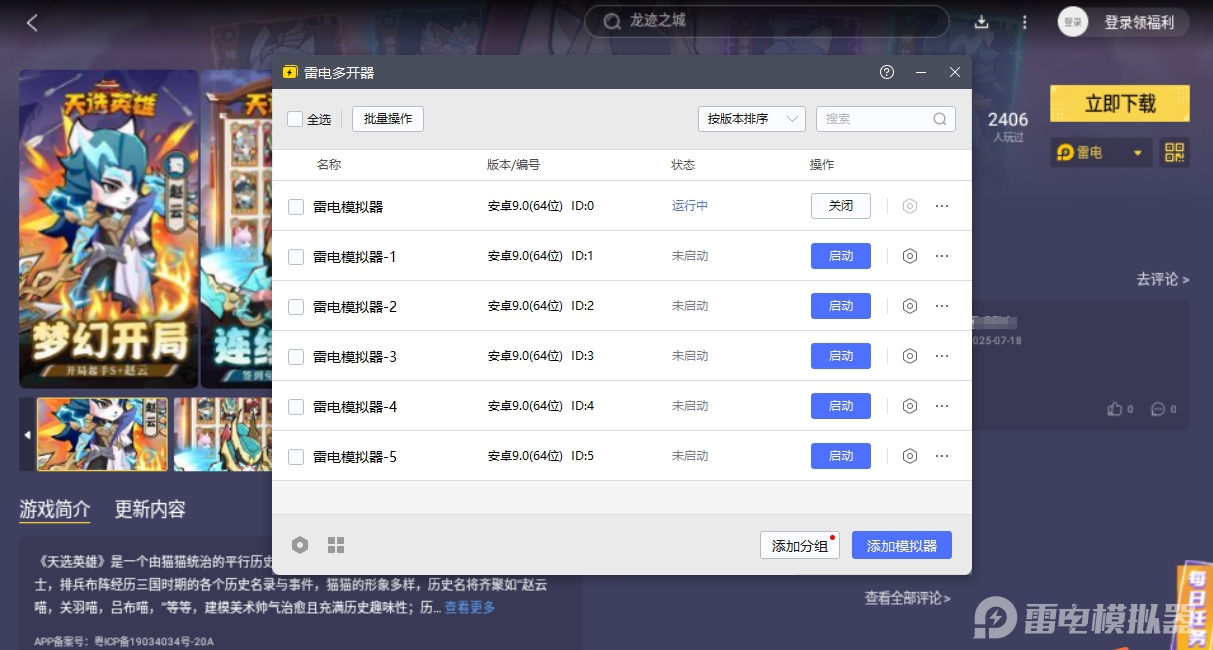
Task: Check the 全选 select-all checkbox
Action: point(295,119)
